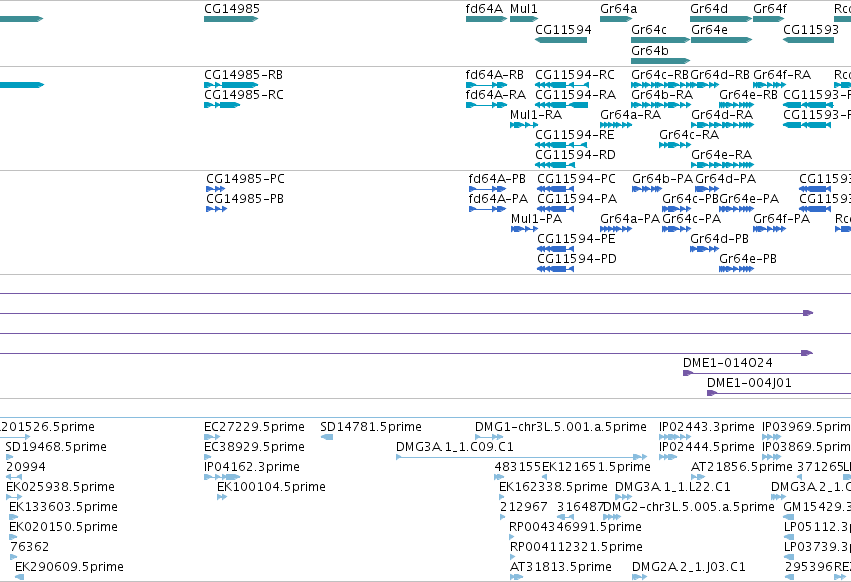The height and width of the screenshot is (582, 851).
Task: Select the Gr64c gene
Action: click(661, 40)
